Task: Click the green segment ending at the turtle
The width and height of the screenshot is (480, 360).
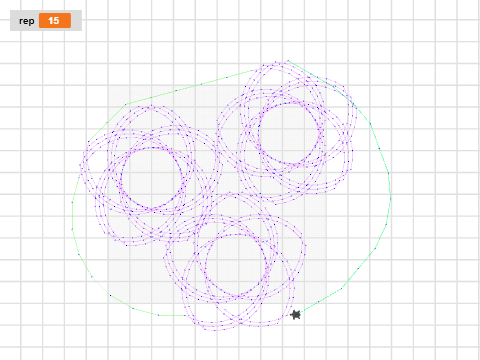Action: [x=320, y=301]
